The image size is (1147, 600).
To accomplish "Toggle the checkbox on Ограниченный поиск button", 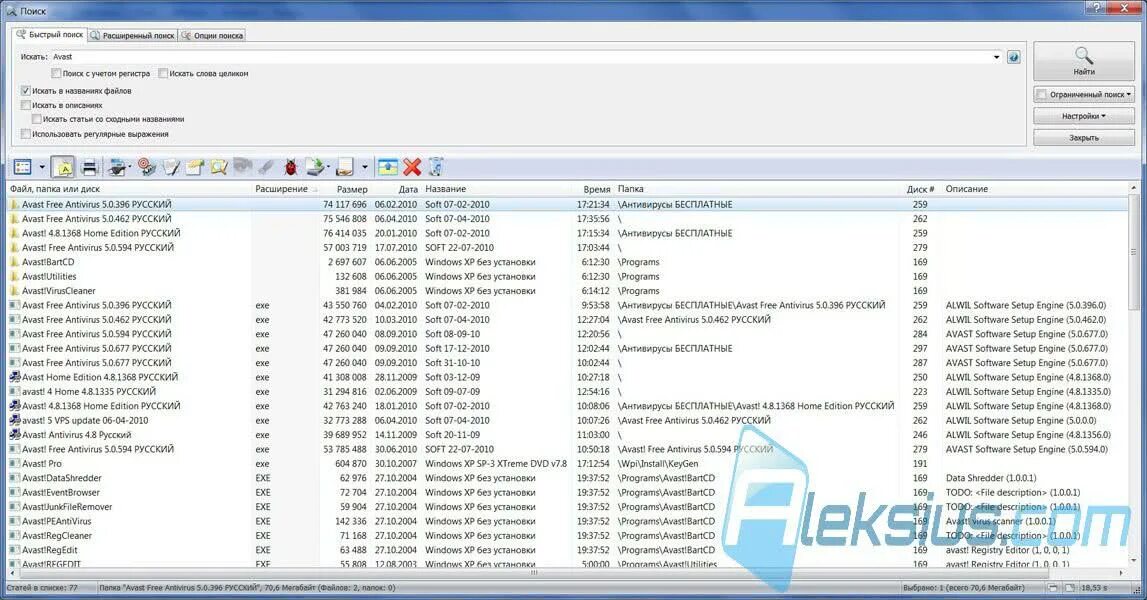I will tap(1042, 94).
